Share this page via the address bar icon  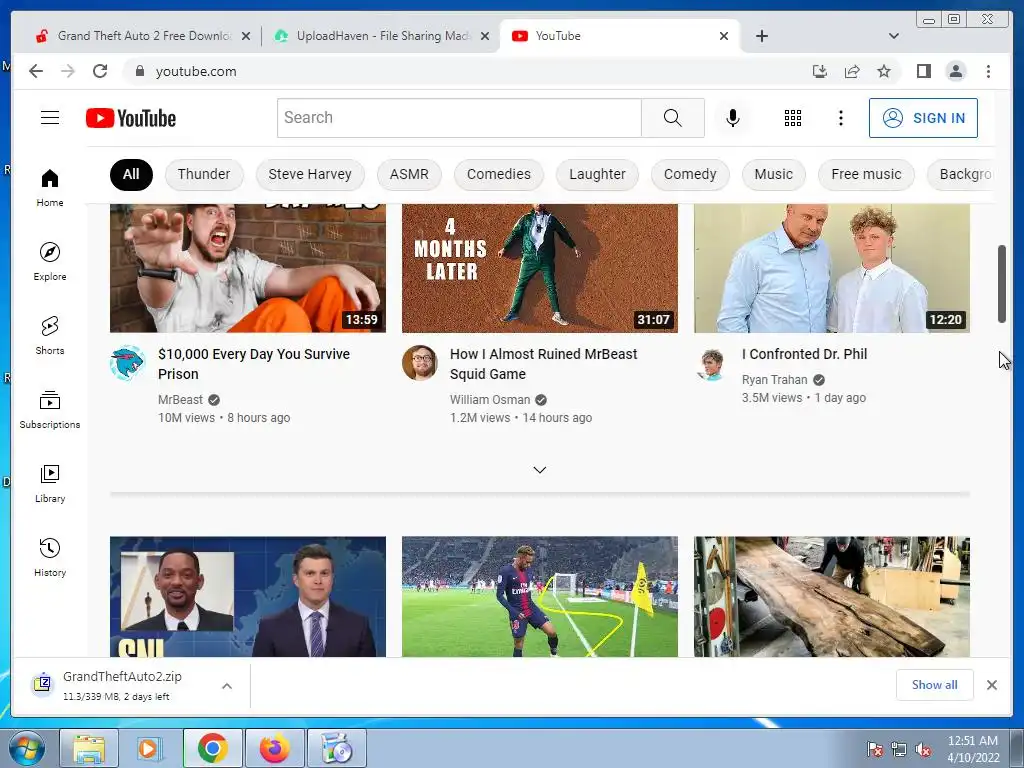(x=852, y=71)
